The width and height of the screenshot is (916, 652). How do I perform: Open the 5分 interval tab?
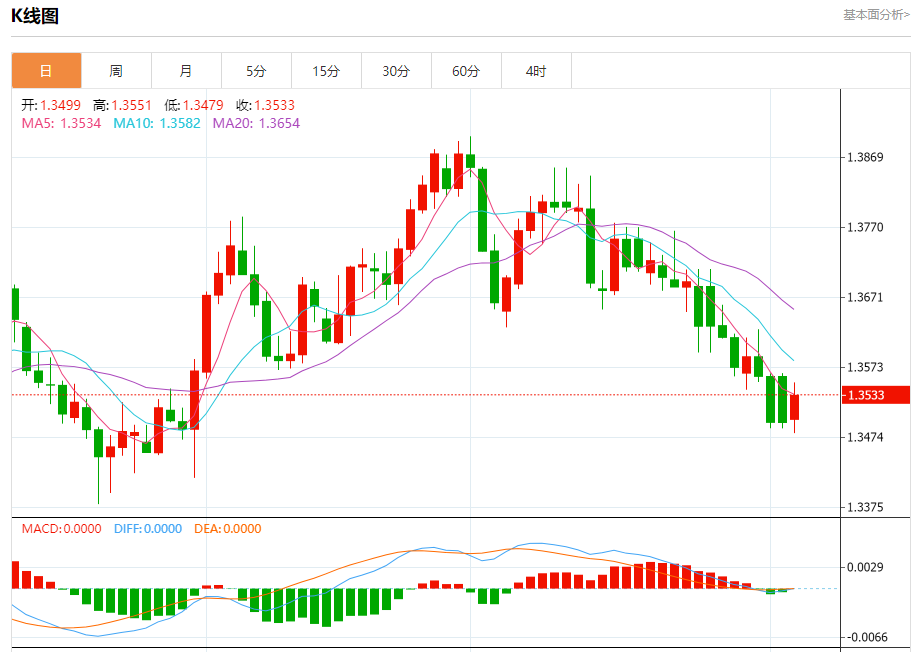pyautogui.click(x=256, y=71)
